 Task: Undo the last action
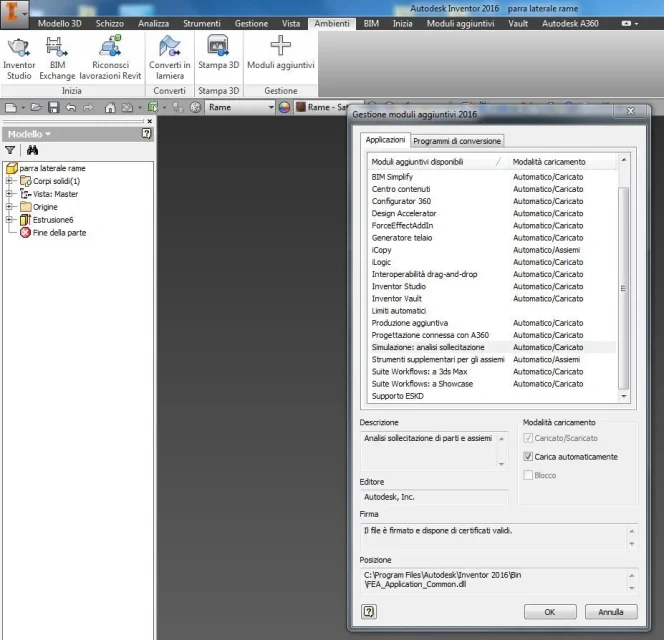(71, 108)
